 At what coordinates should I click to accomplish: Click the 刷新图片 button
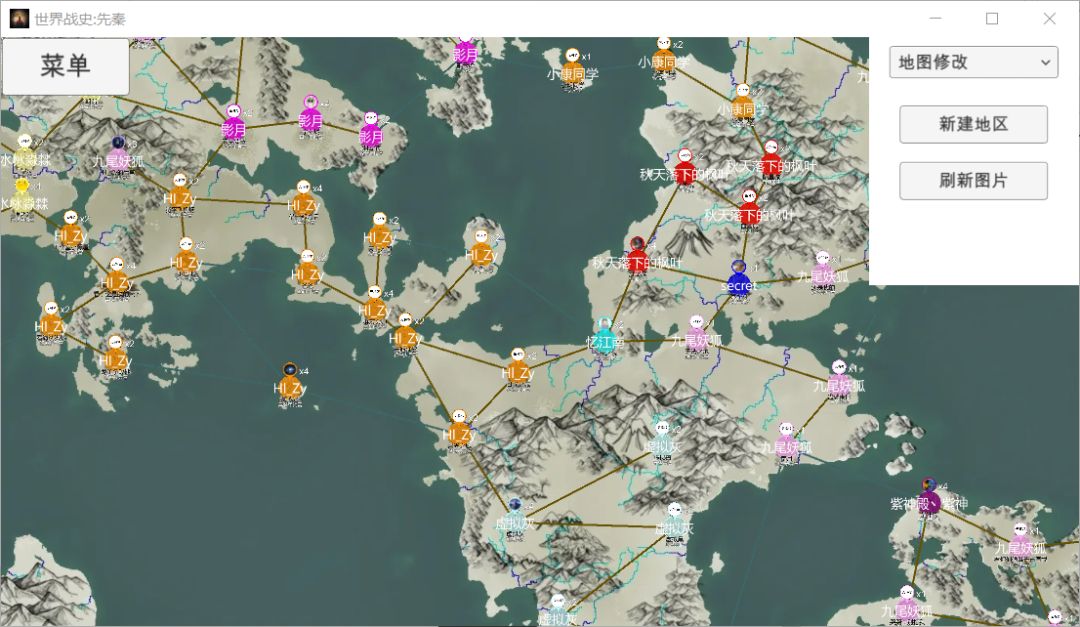click(973, 181)
